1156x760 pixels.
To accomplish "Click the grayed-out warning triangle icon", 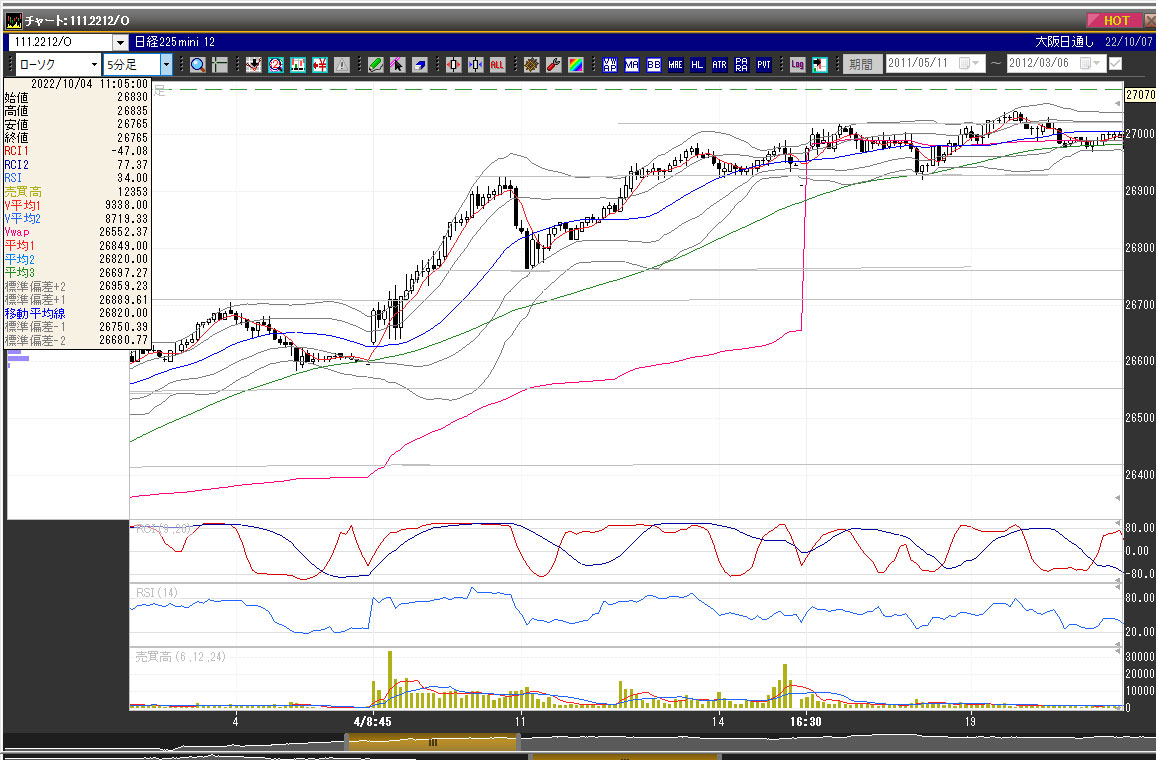I will [x=342, y=65].
